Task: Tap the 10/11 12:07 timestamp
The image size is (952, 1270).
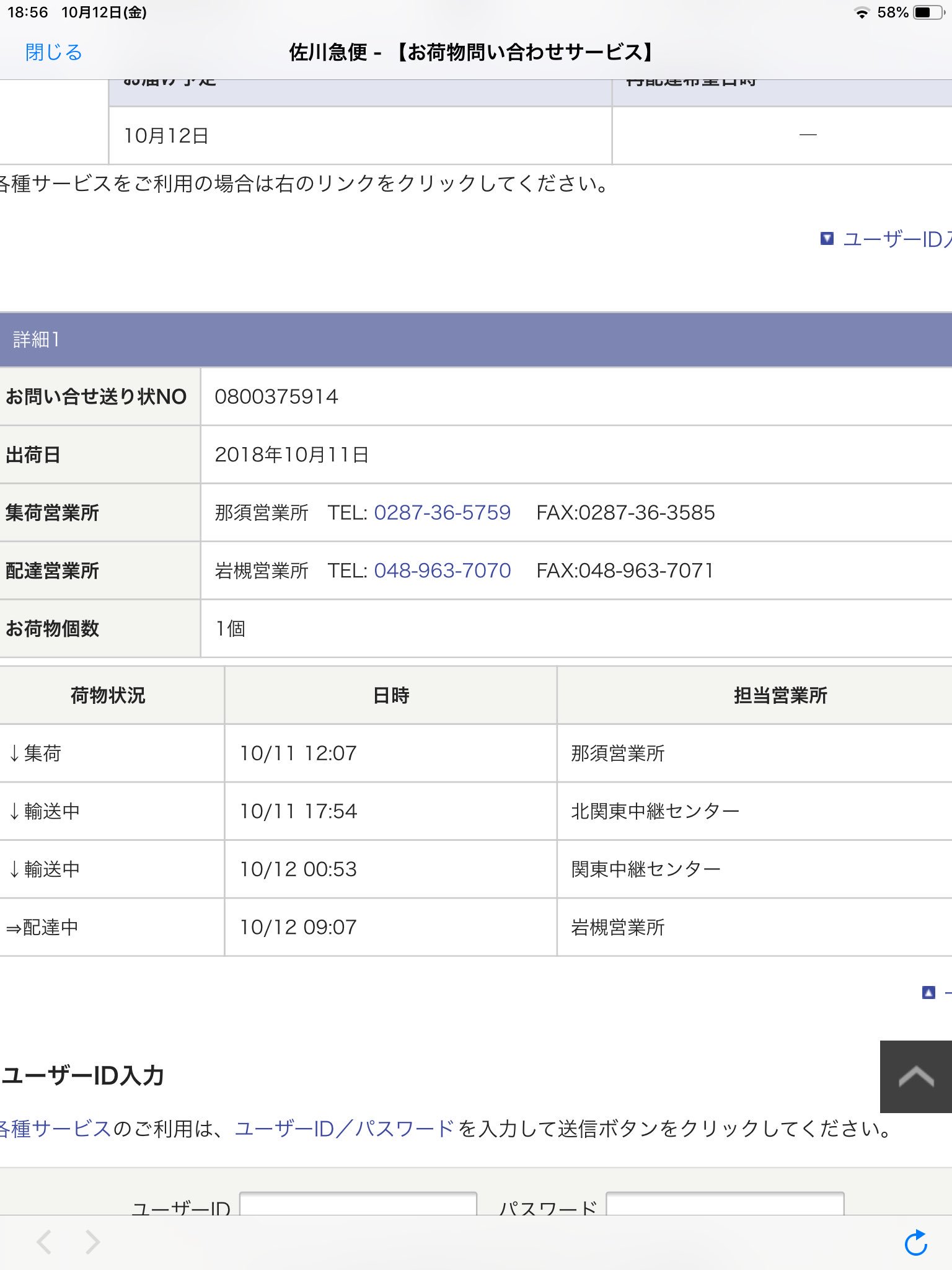Action: point(298,753)
